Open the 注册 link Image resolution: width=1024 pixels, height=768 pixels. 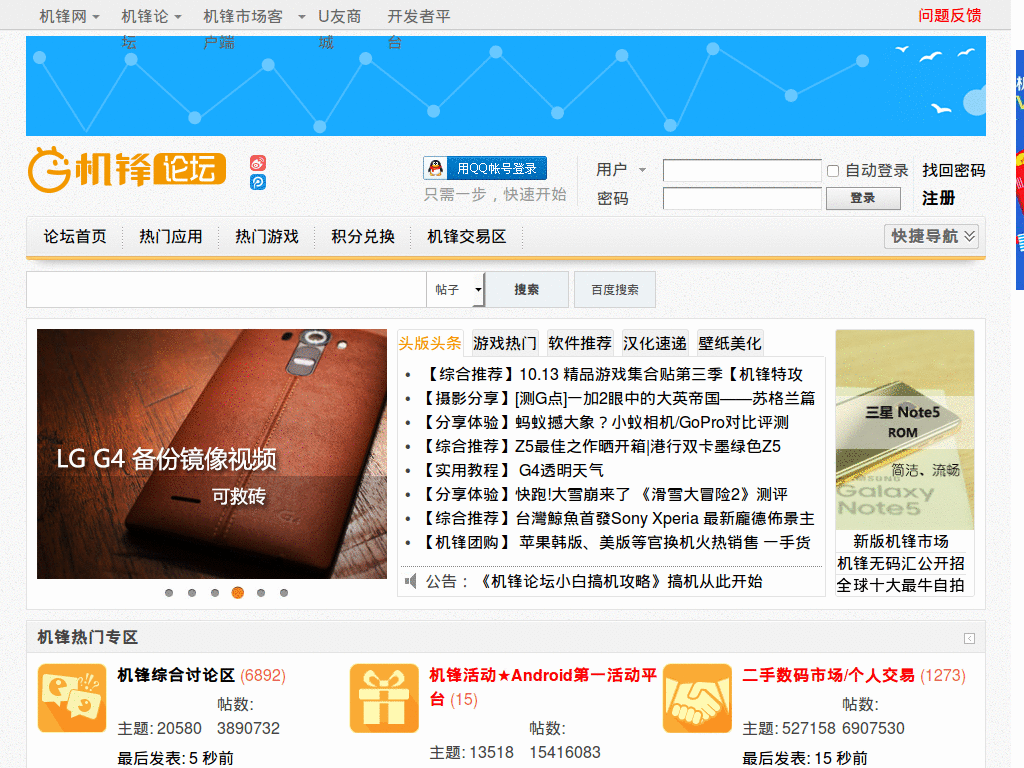938,198
